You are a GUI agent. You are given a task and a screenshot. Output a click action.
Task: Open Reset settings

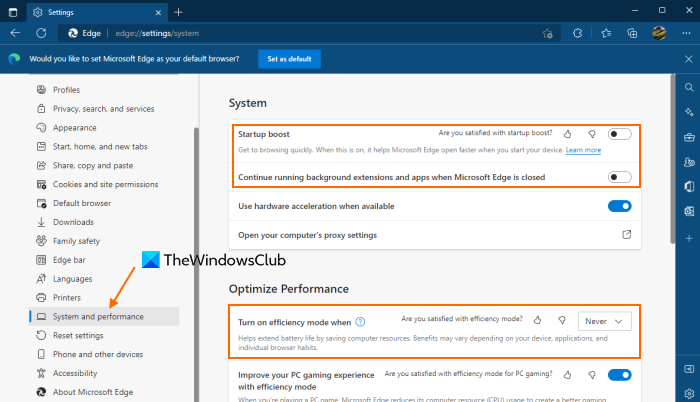(104, 335)
